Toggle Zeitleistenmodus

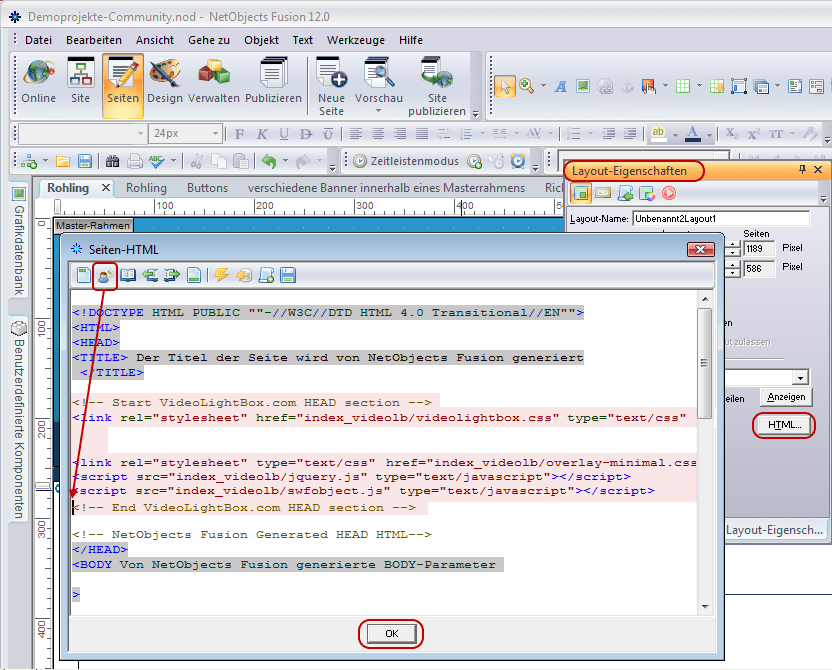pyautogui.click(x=406, y=161)
